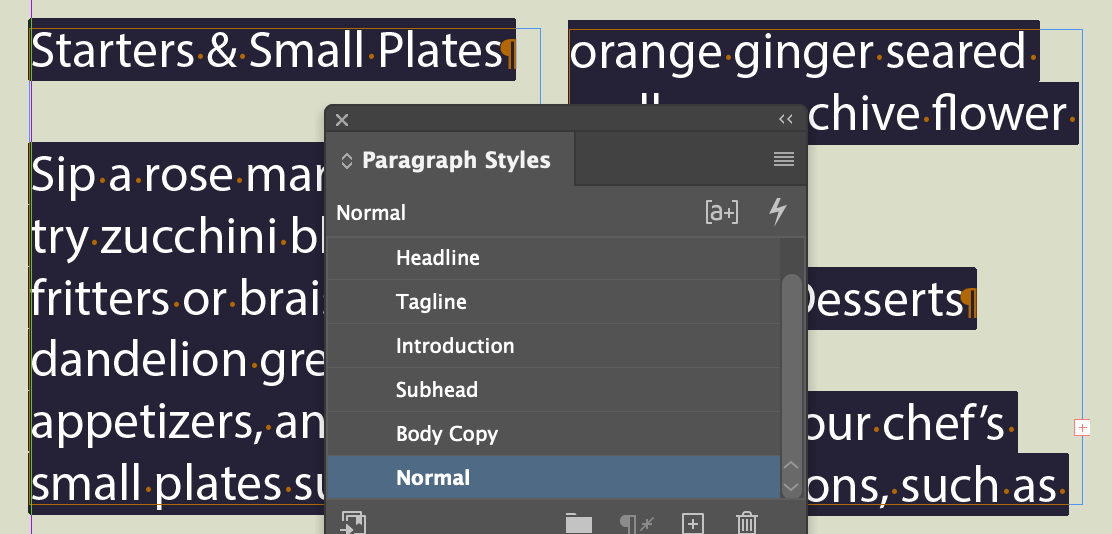Screen dimensions: 1112x534
Task: Open Quick Apply lightning bolt
Action: [x=778, y=211]
